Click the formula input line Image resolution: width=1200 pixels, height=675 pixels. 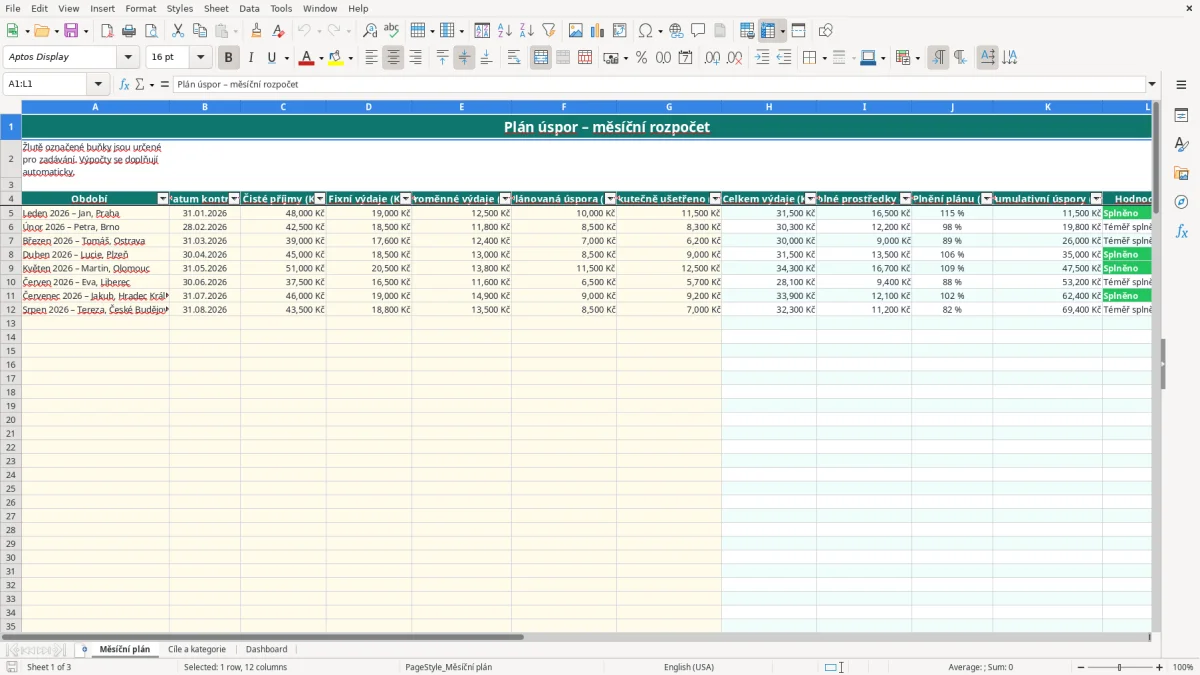pos(658,84)
